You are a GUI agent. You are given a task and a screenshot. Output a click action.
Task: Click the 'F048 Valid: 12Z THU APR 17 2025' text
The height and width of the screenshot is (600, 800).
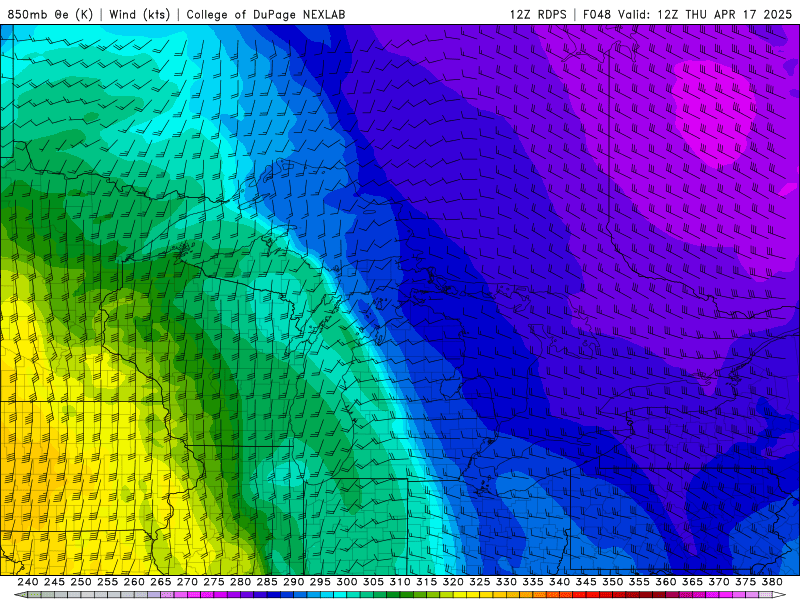point(687,14)
